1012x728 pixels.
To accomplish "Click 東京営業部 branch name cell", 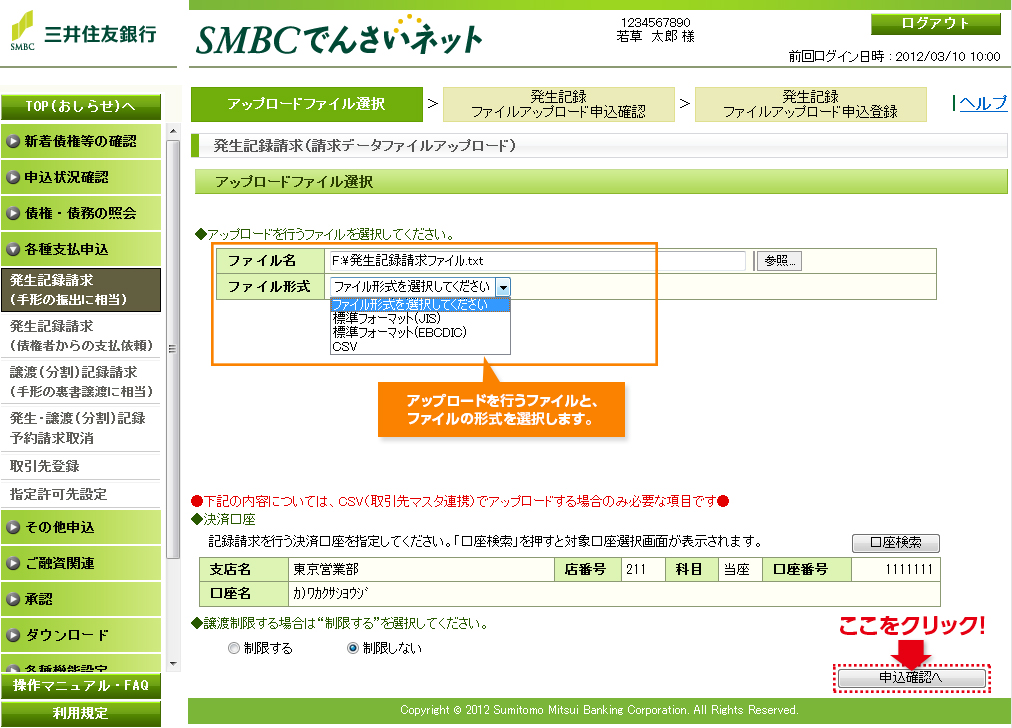I will tap(421, 569).
